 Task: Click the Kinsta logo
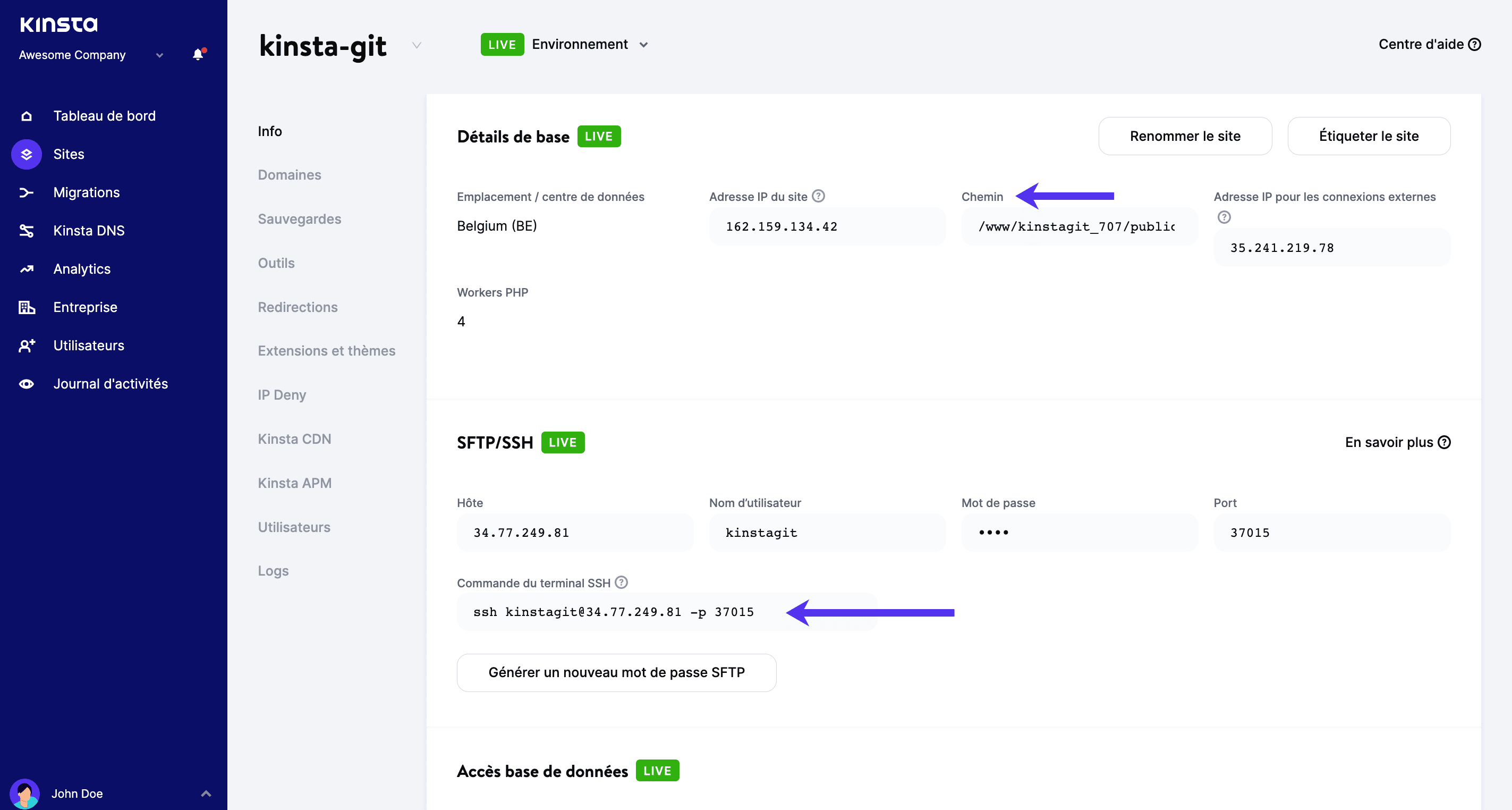point(58,24)
